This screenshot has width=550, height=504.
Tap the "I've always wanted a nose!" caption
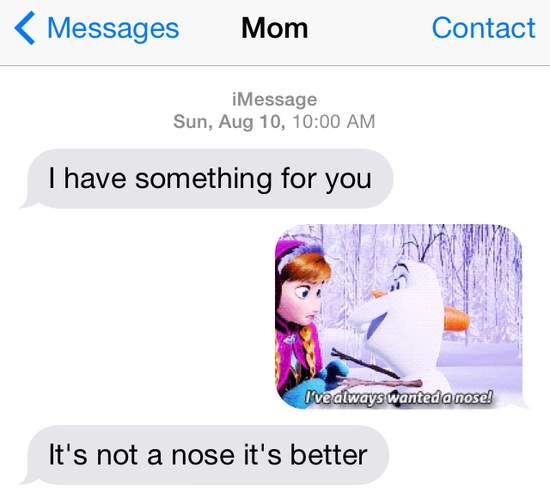pyautogui.click(x=399, y=398)
